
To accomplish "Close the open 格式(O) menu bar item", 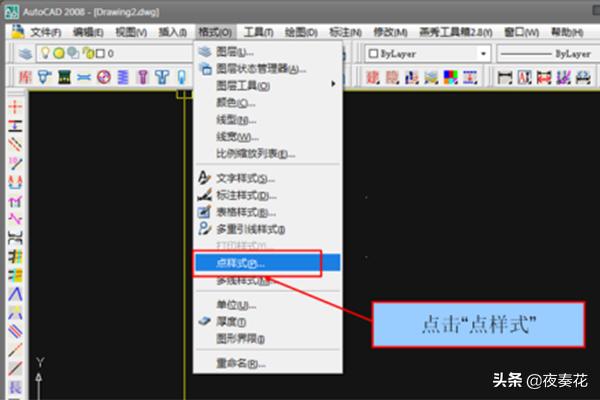I will pos(215,32).
